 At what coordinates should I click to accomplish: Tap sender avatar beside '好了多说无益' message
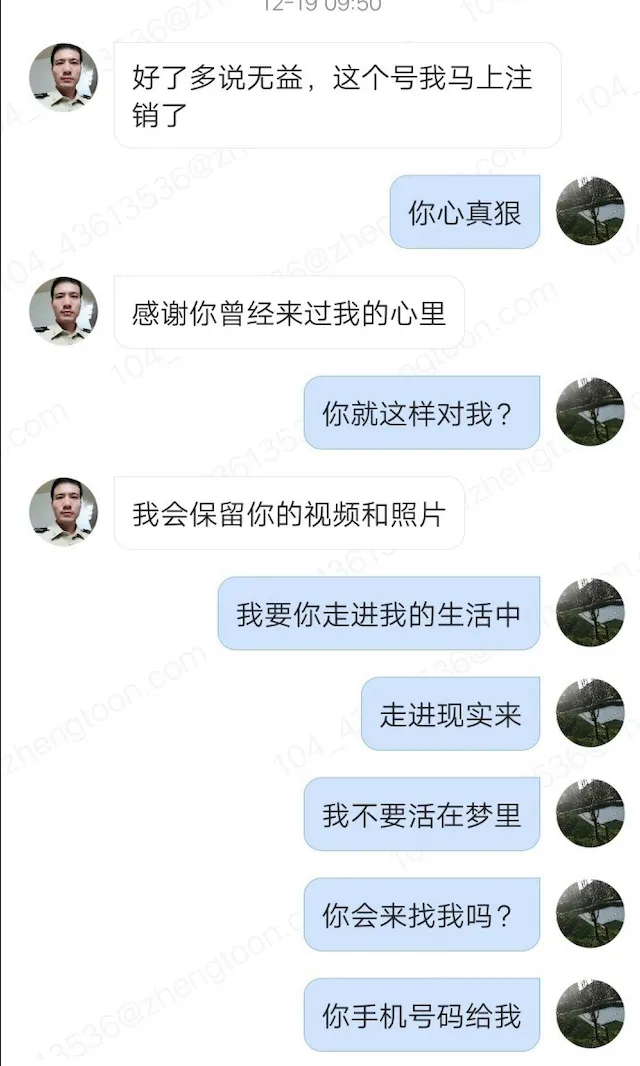[x=63, y=78]
